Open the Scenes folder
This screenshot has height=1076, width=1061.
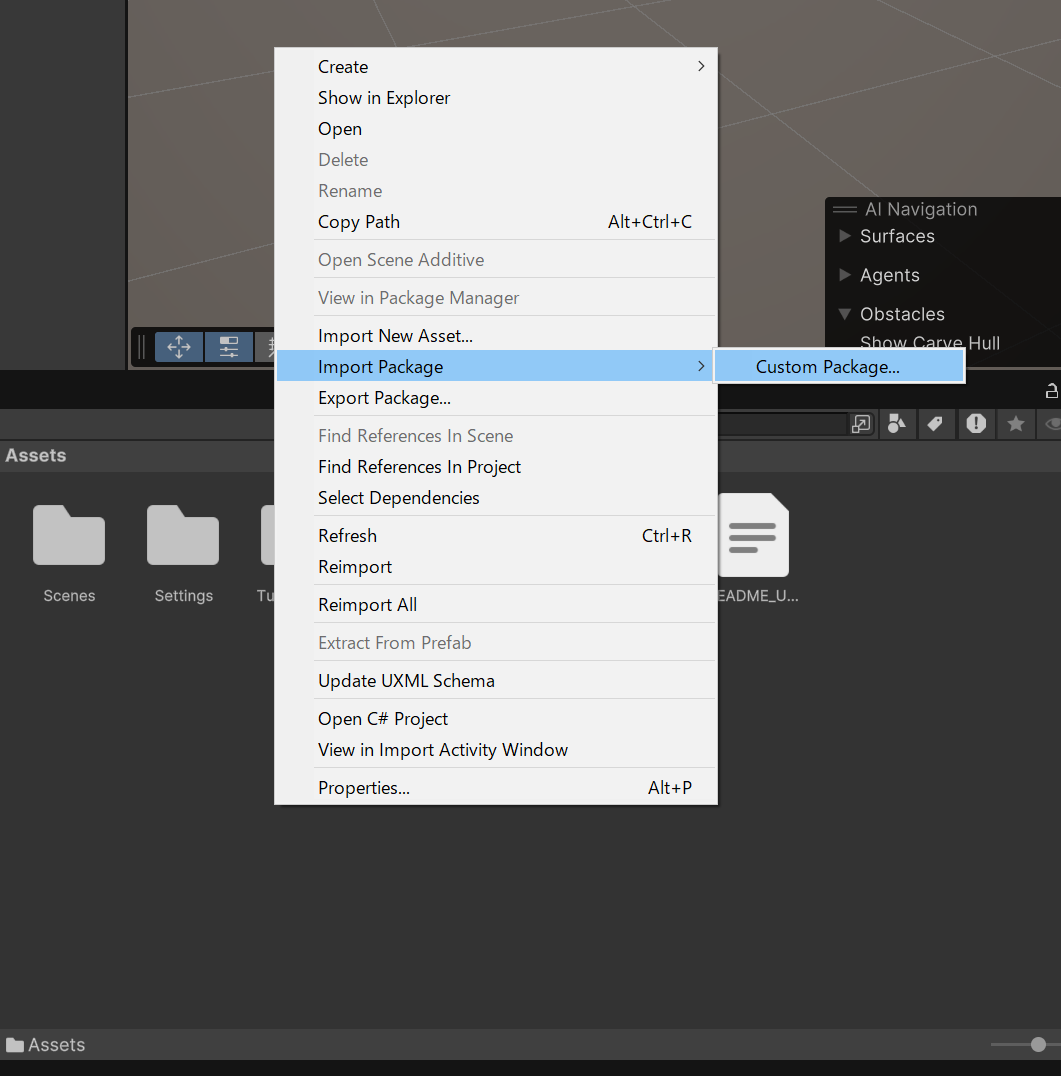point(69,535)
